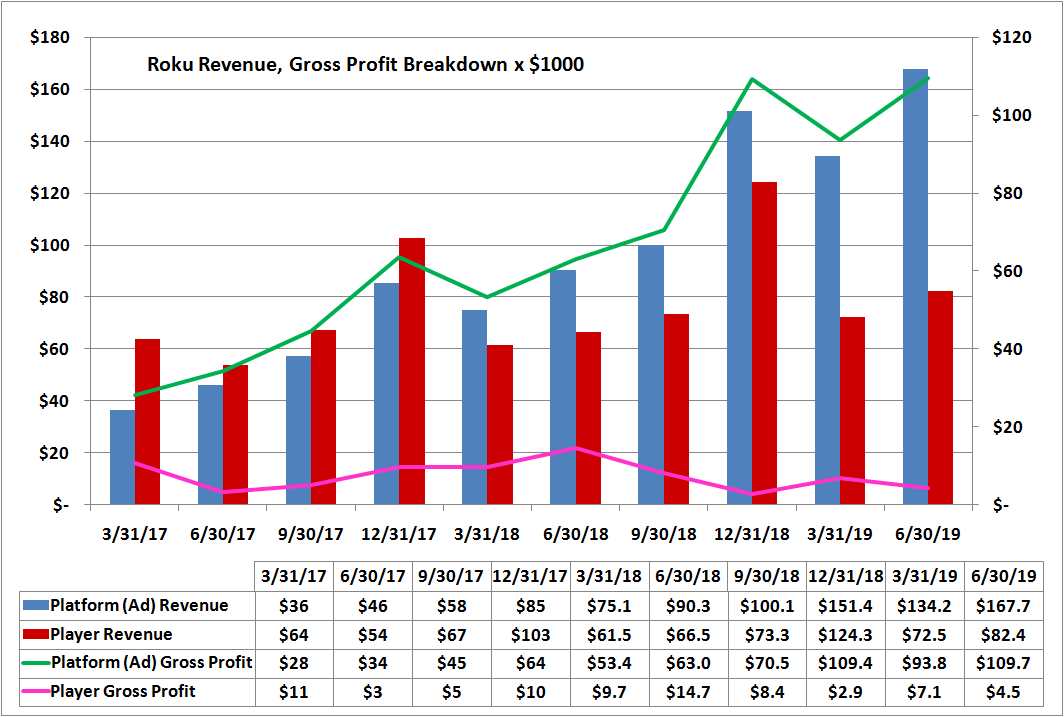This screenshot has width=1064, height=717.
Task: Click the table header '12/31/18'
Action: click(x=845, y=577)
